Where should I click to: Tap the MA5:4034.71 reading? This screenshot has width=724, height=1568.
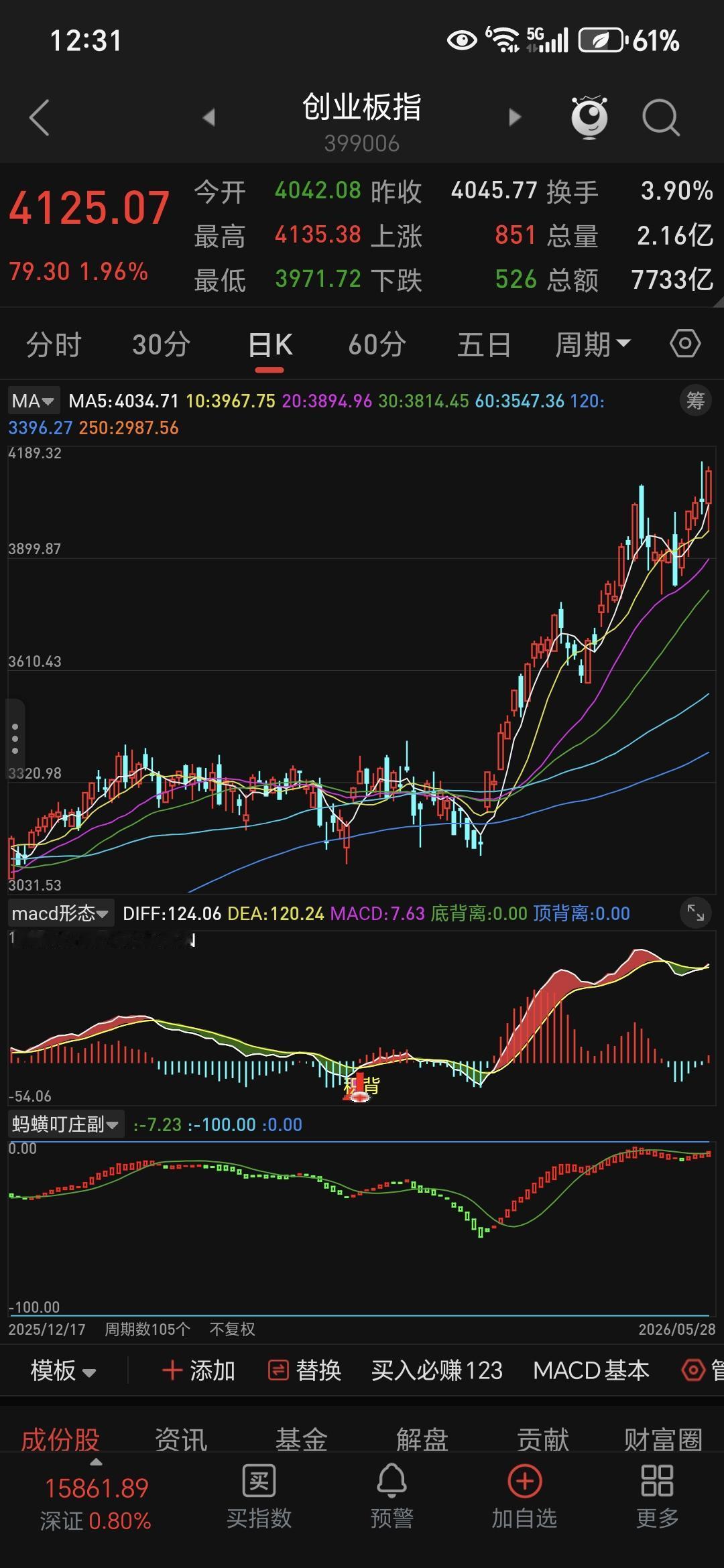(x=124, y=401)
